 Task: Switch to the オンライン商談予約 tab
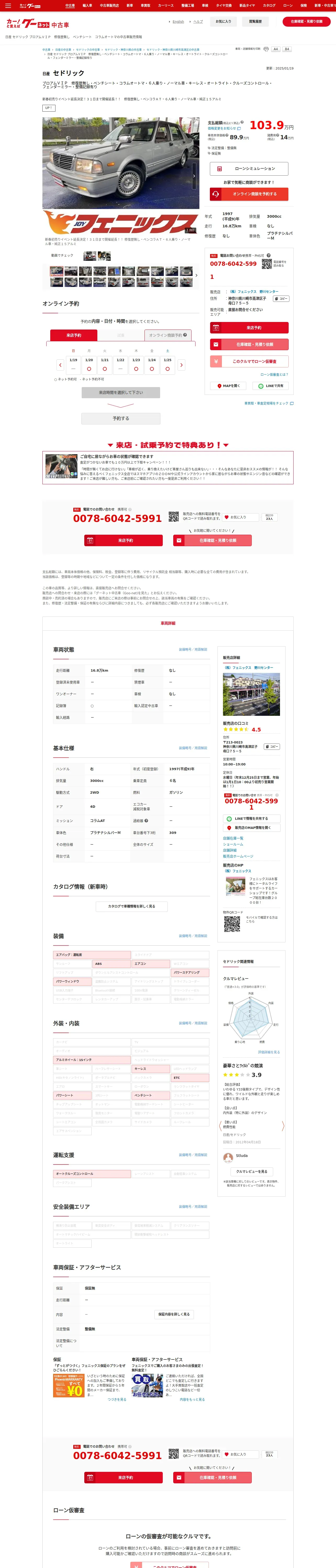click(168, 335)
